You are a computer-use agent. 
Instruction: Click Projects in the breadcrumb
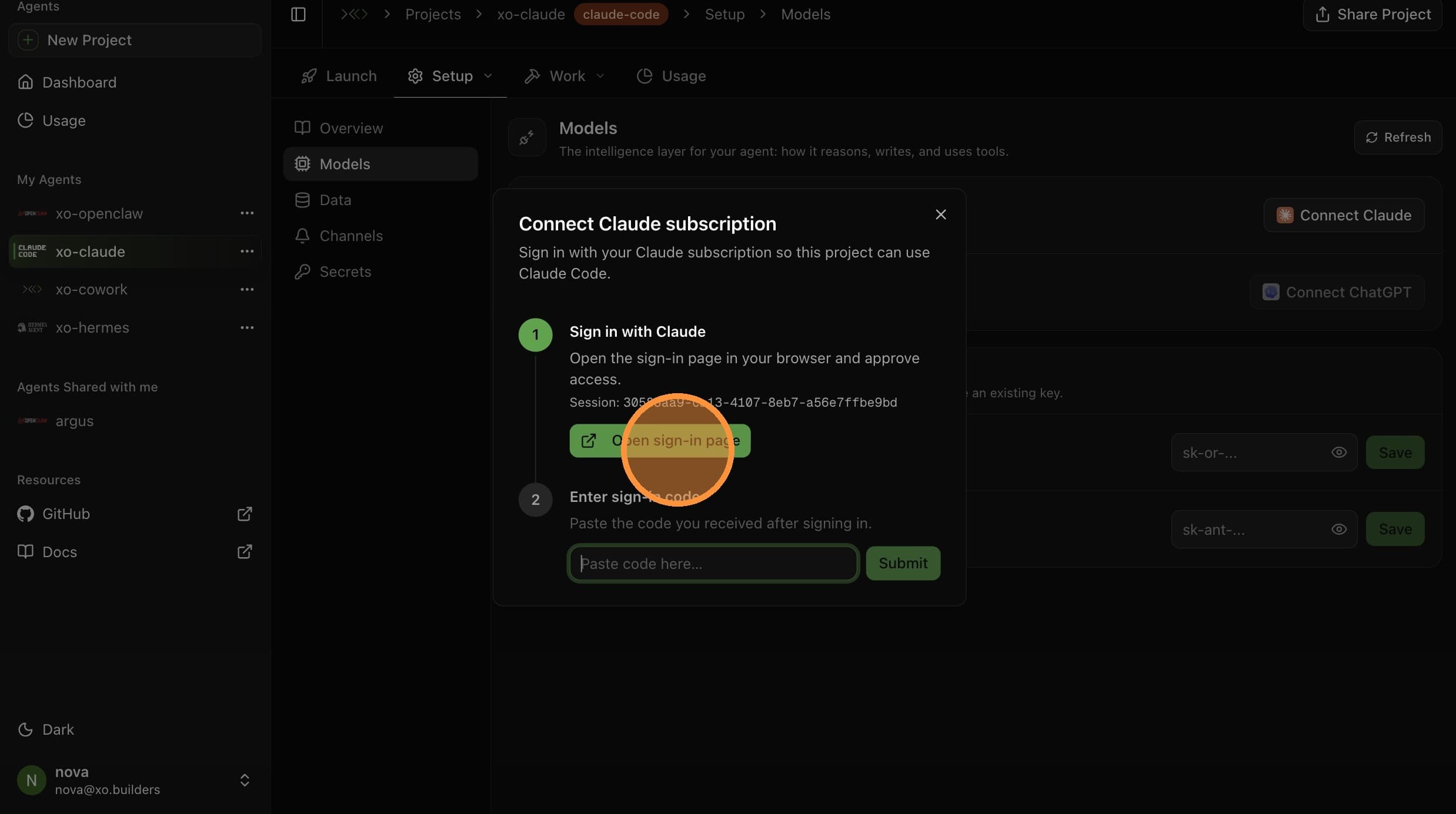point(433,14)
